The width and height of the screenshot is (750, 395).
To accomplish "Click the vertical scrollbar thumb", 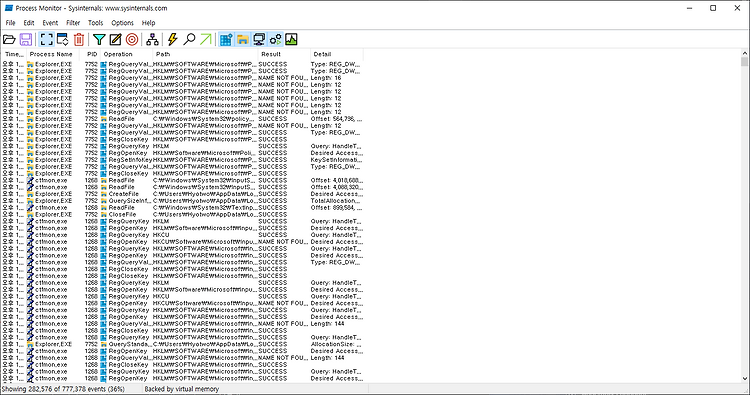I will pos(745,62).
